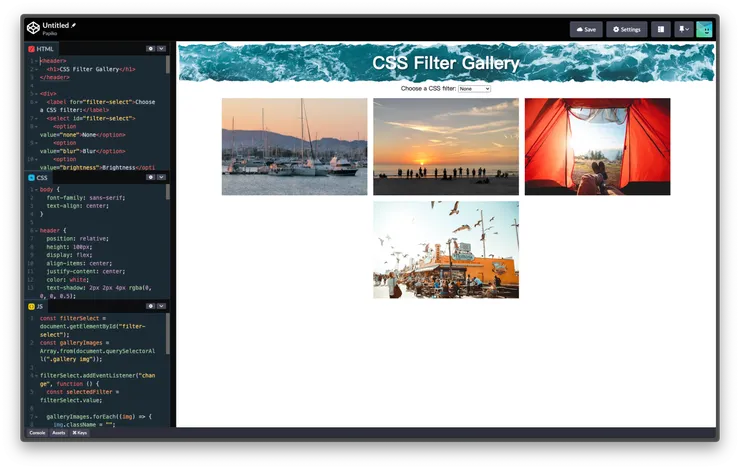Click the CSS Filter Gallery heading
This screenshot has height=469, width=740.
(446, 63)
